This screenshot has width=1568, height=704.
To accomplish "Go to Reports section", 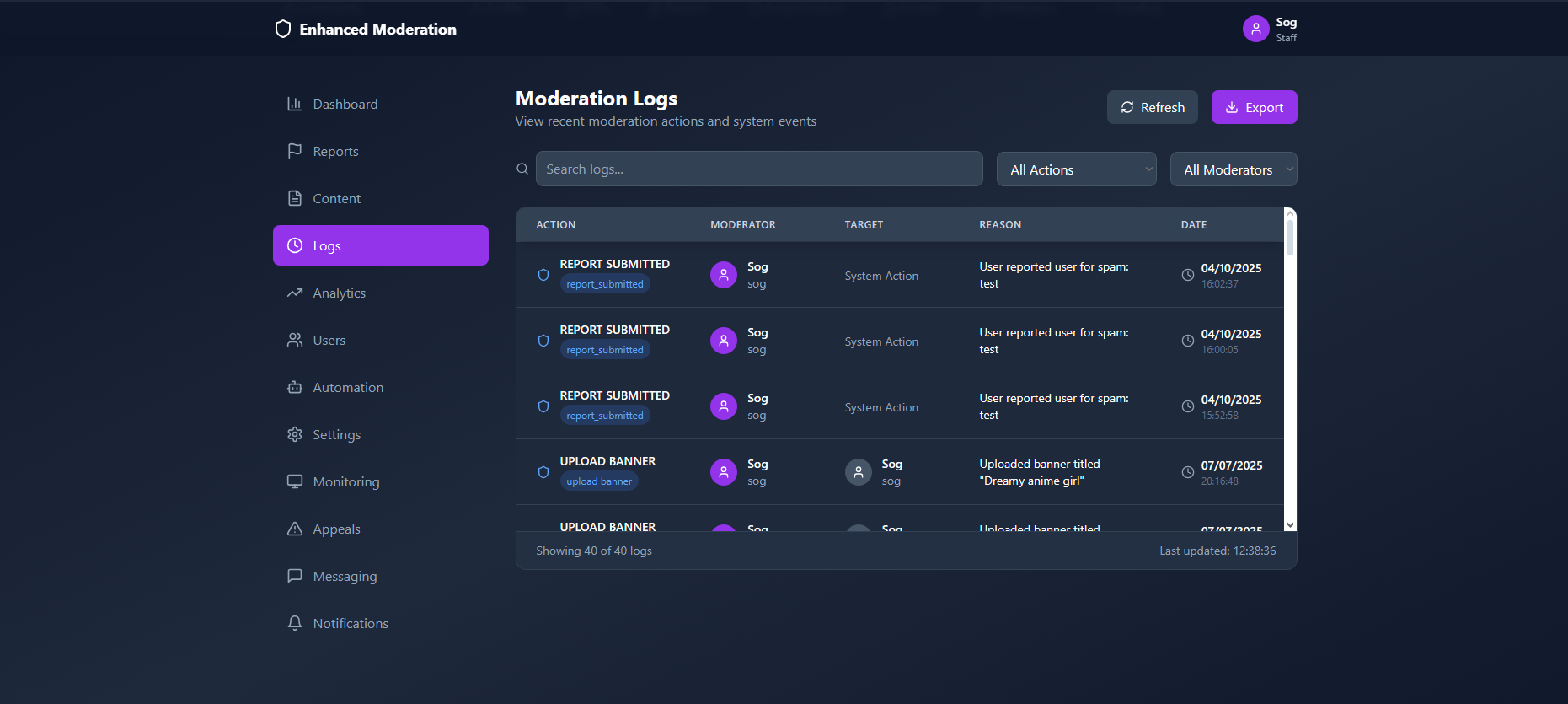I will click(381, 151).
